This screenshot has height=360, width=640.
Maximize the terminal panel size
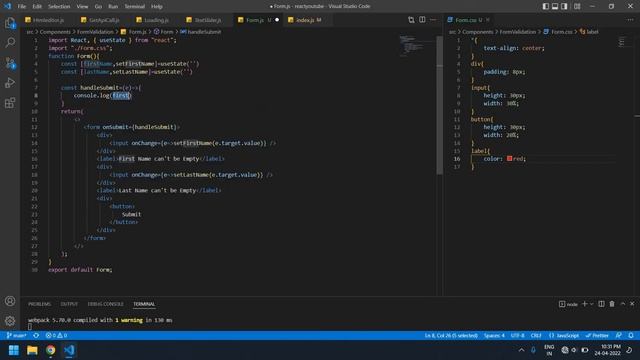click(622, 304)
